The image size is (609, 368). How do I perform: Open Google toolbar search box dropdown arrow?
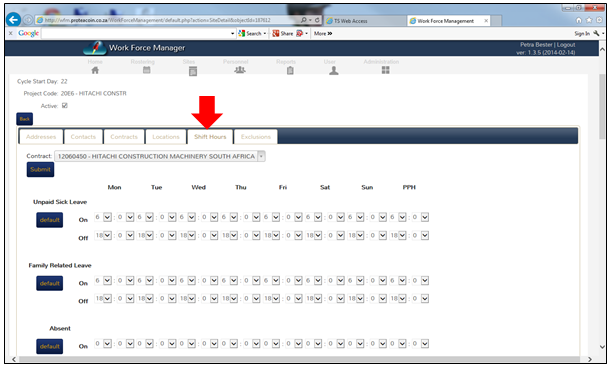pyautogui.click(x=233, y=33)
